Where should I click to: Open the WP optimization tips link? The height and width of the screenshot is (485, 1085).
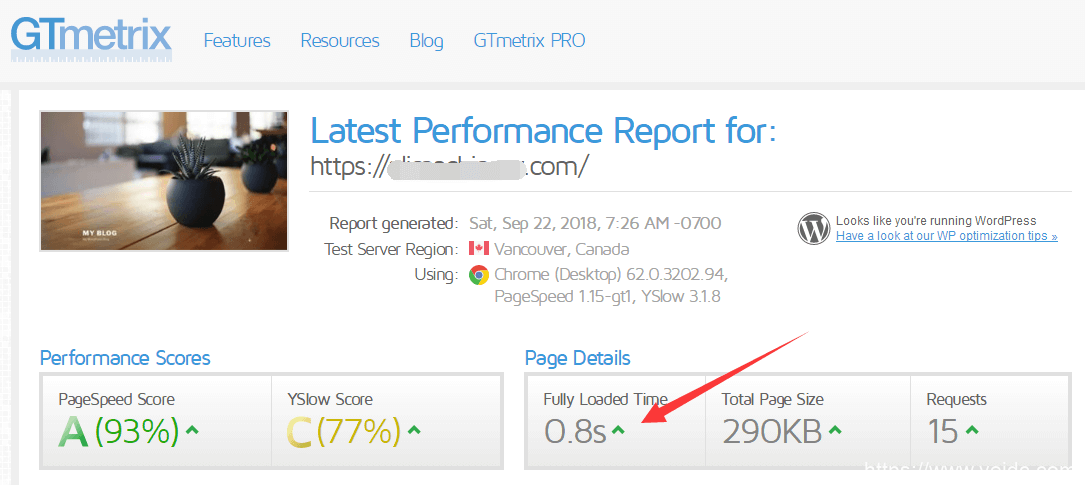946,236
